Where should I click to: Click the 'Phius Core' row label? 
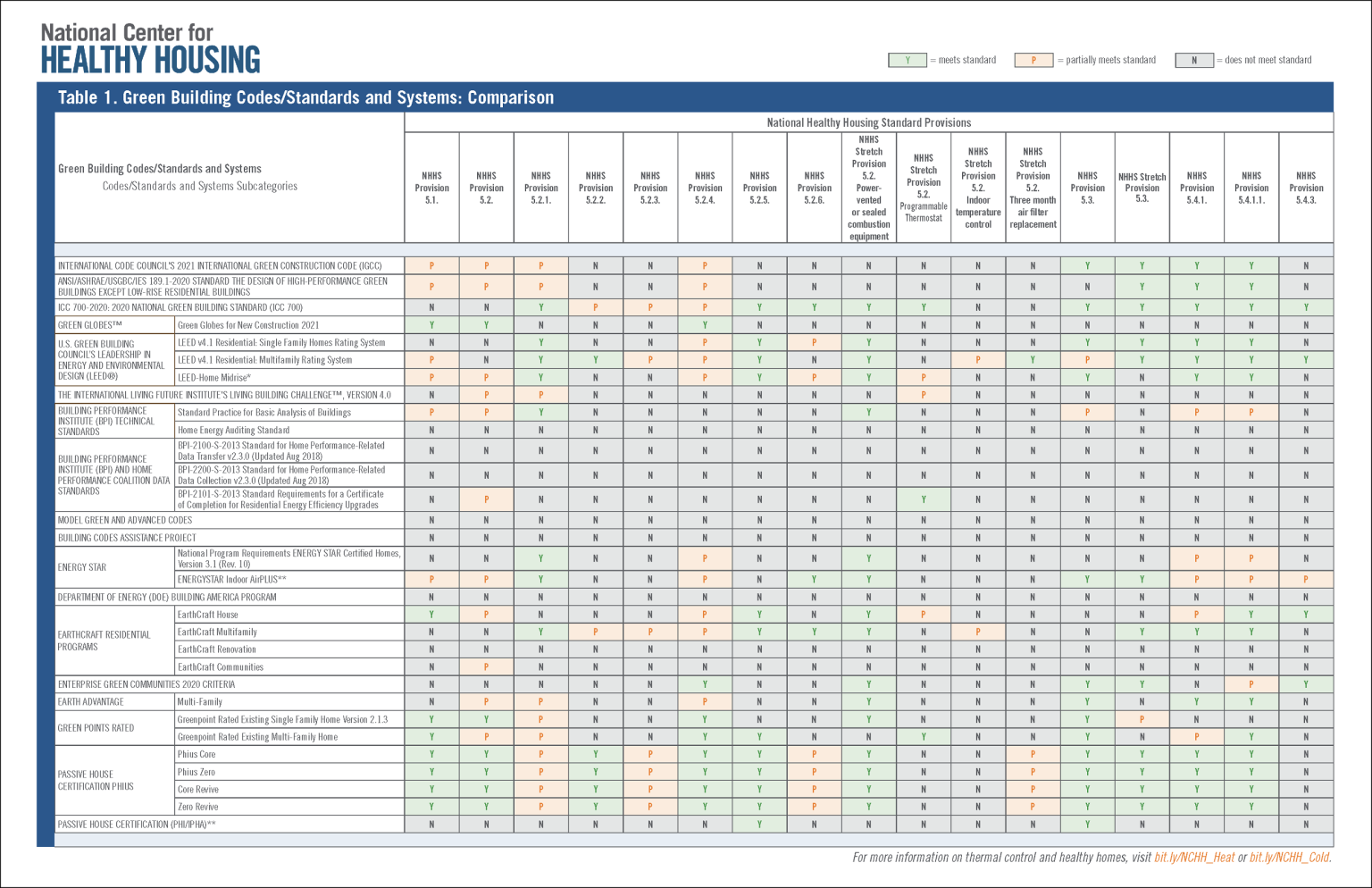[x=197, y=754]
